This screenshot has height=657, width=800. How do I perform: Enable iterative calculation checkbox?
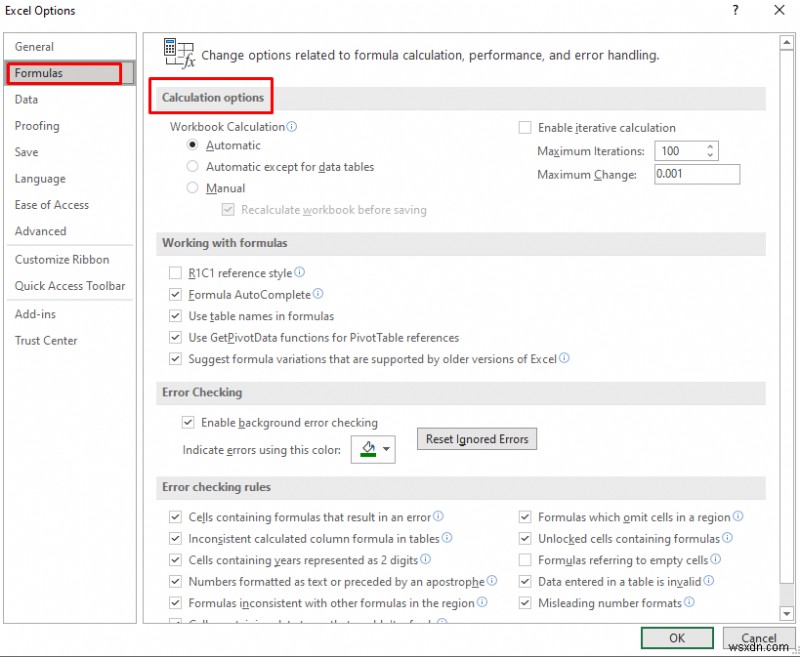(x=524, y=127)
